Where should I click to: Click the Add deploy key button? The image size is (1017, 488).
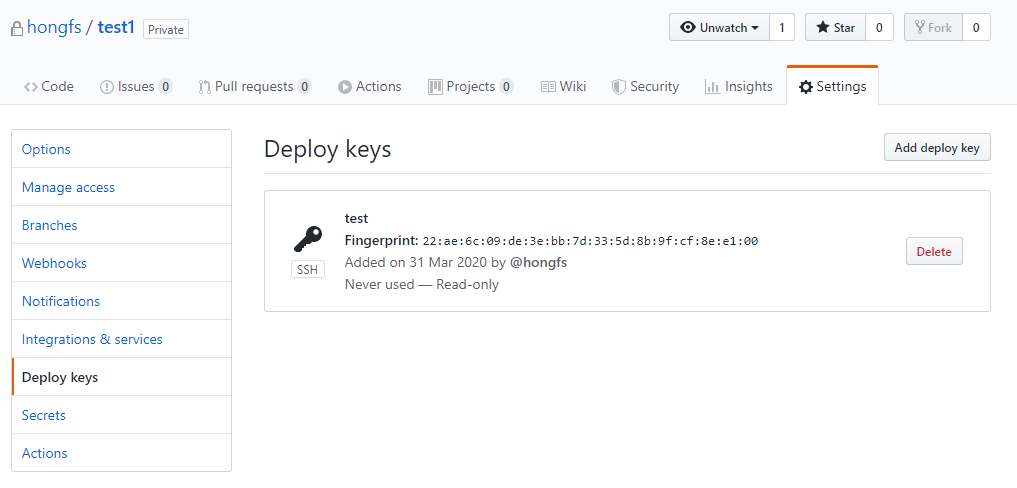coord(937,147)
